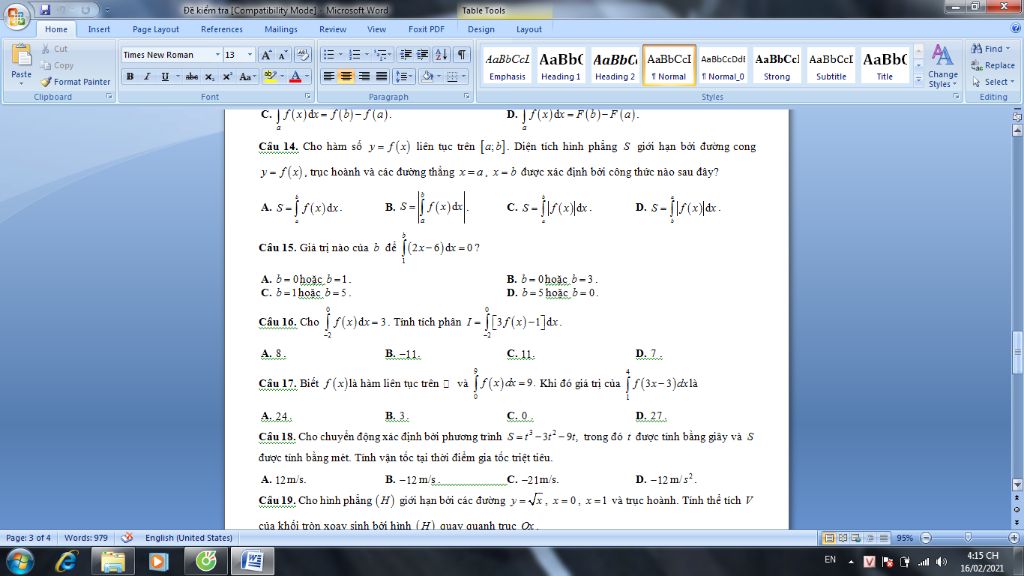Apply Emphasis style
The image size is (1024, 576).
(x=507, y=65)
